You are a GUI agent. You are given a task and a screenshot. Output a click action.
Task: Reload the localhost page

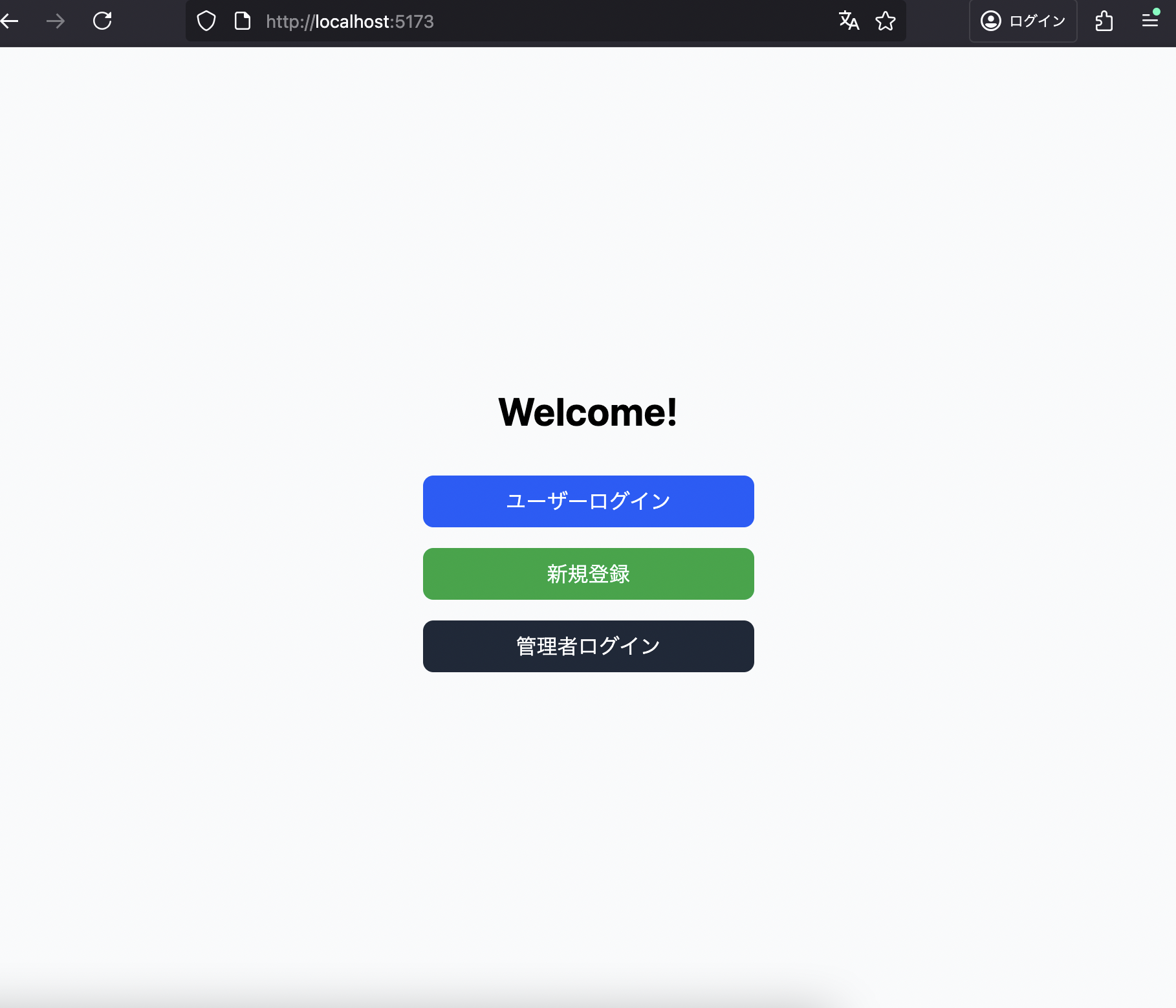pyautogui.click(x=102, y=21)
